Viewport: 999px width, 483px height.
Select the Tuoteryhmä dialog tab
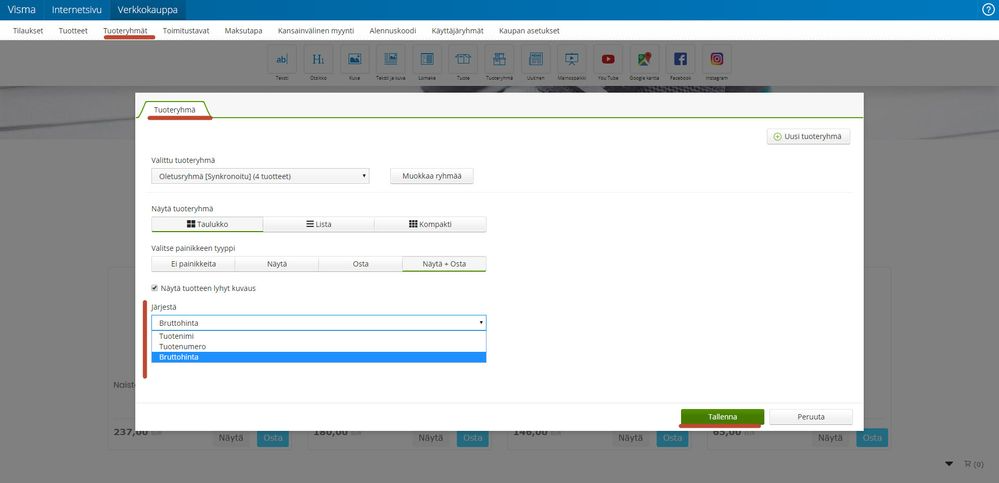click(x=175, y=110)
